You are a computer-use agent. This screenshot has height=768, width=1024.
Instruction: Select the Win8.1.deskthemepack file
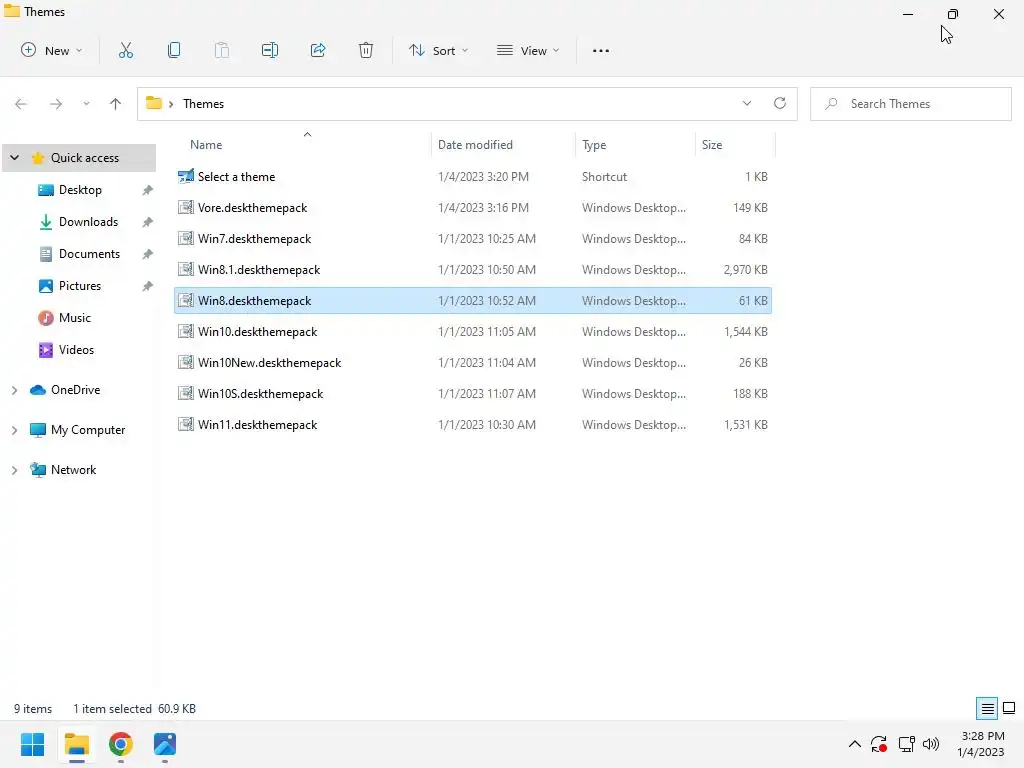click(473, 270)
